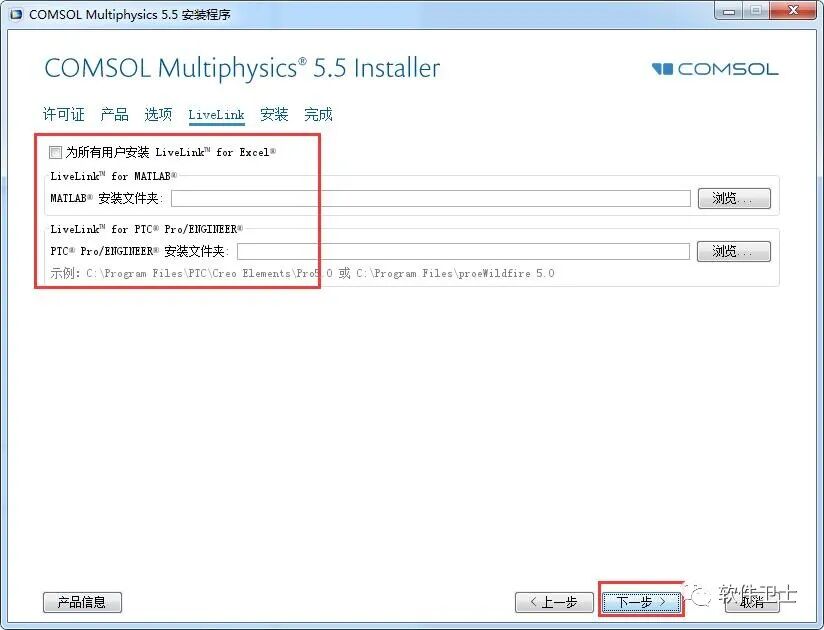This screenshot has height=630, width=824.
Task: Click the PTC Pro/ENGINEER installation folder field
Action: (x=463, y=251)
